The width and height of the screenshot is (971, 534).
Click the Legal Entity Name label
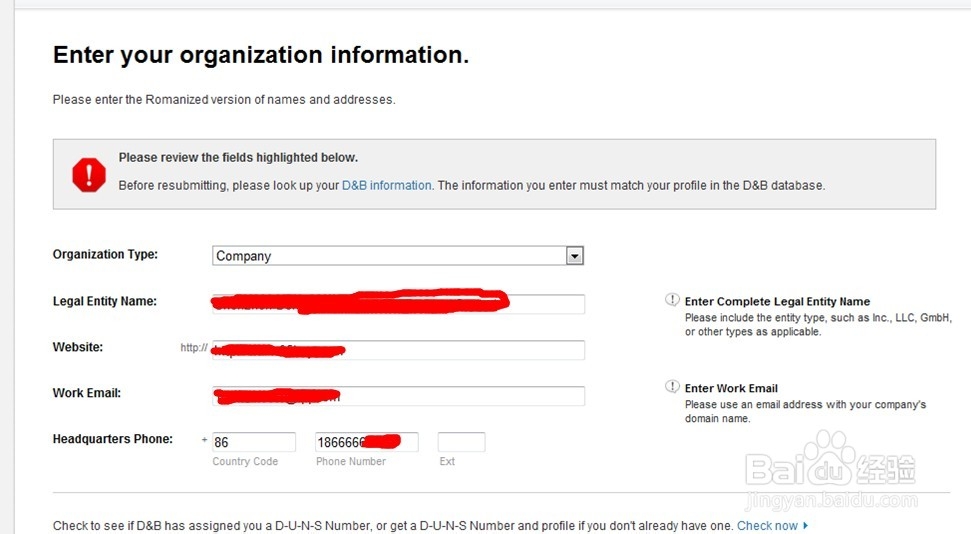pos(104,301)
